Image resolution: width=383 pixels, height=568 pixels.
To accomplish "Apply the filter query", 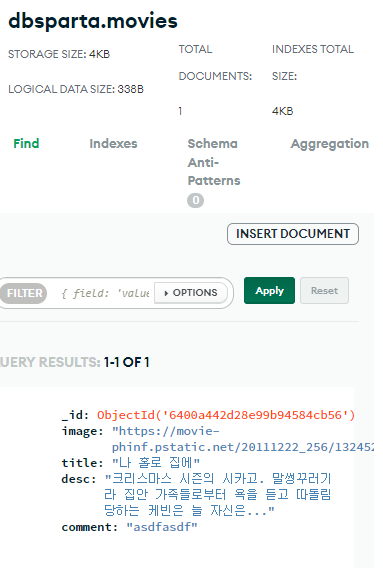I will 269,291.
